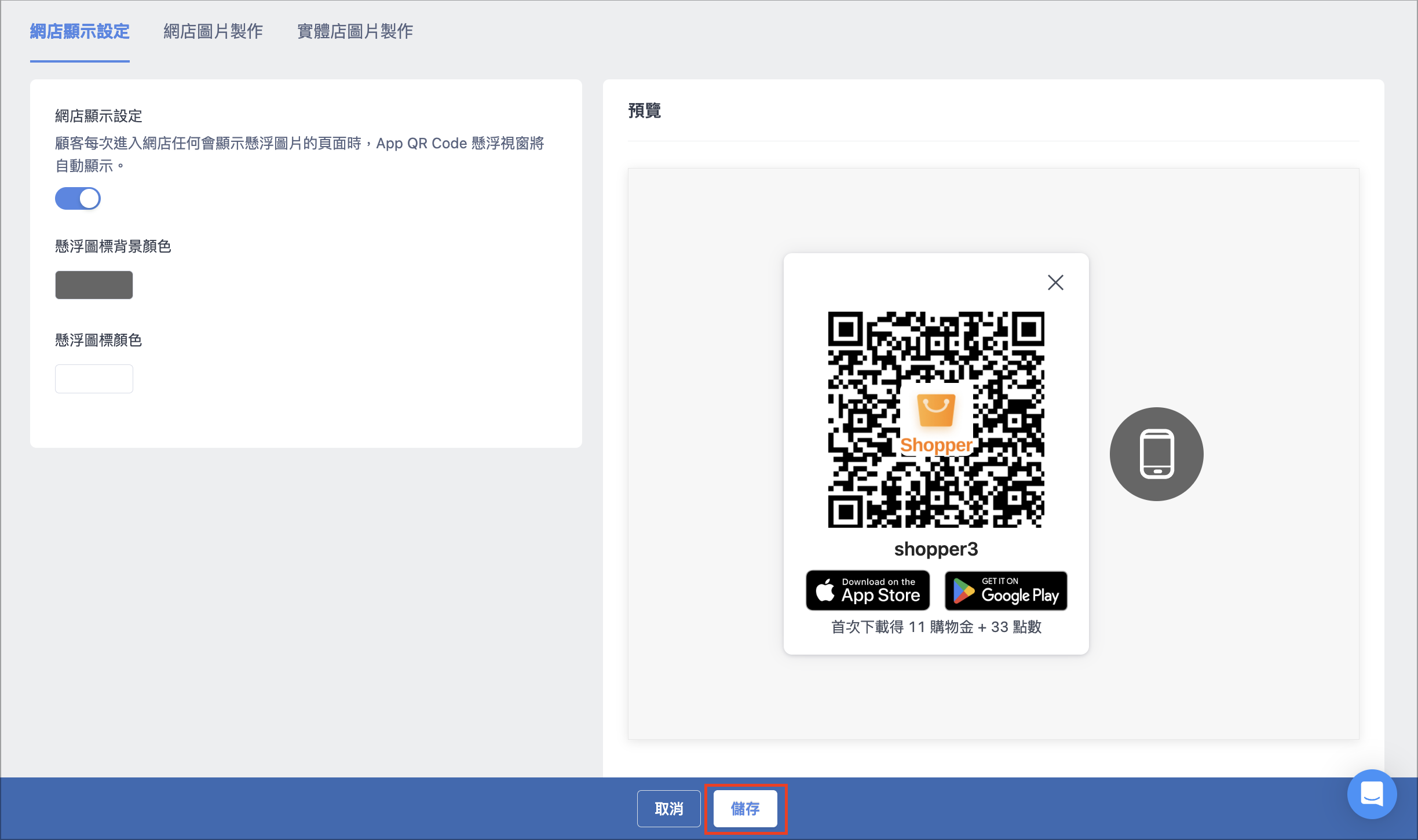The image size is (1418, 840).
Task: Close the QR code preview popup
Action: (1055, 283)
